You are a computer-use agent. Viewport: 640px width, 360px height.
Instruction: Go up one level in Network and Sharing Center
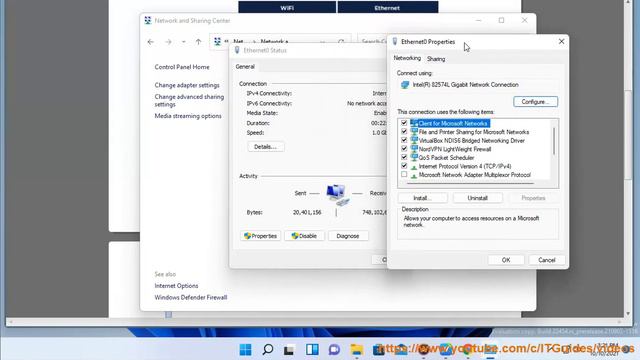click(x=198, y=42)
